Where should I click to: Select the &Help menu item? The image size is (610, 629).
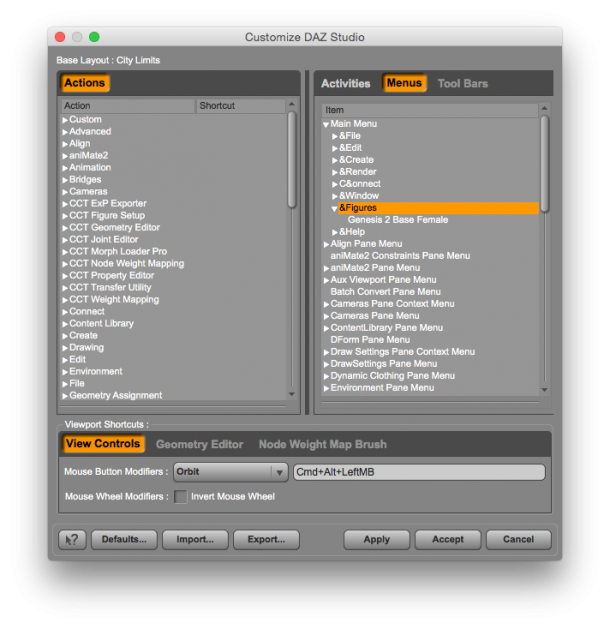352,232
